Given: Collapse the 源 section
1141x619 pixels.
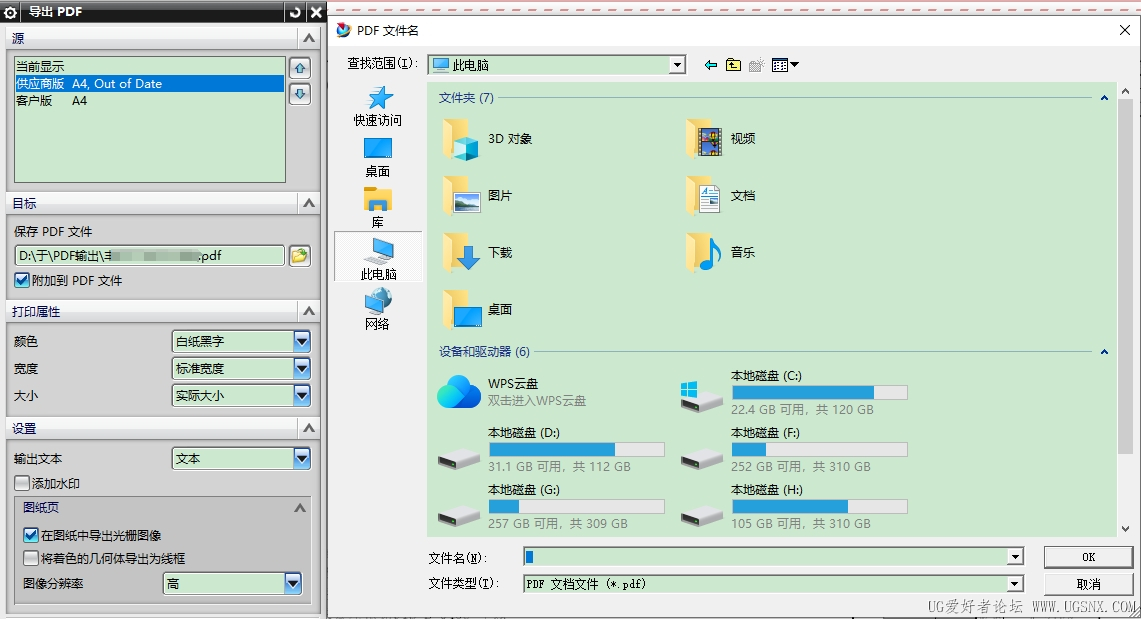Looking at the screenshot, I should 309,38.
